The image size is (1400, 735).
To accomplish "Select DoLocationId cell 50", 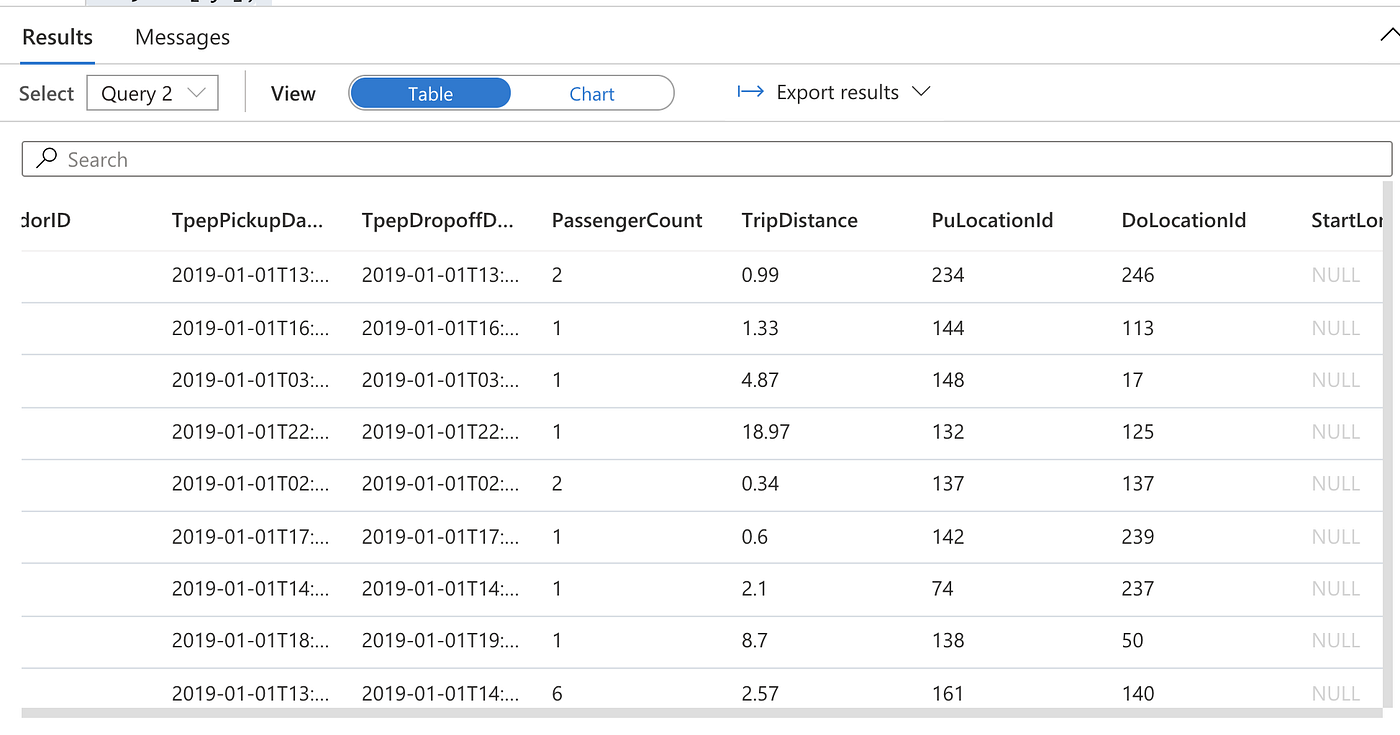I will click(x=1133, y=641).
